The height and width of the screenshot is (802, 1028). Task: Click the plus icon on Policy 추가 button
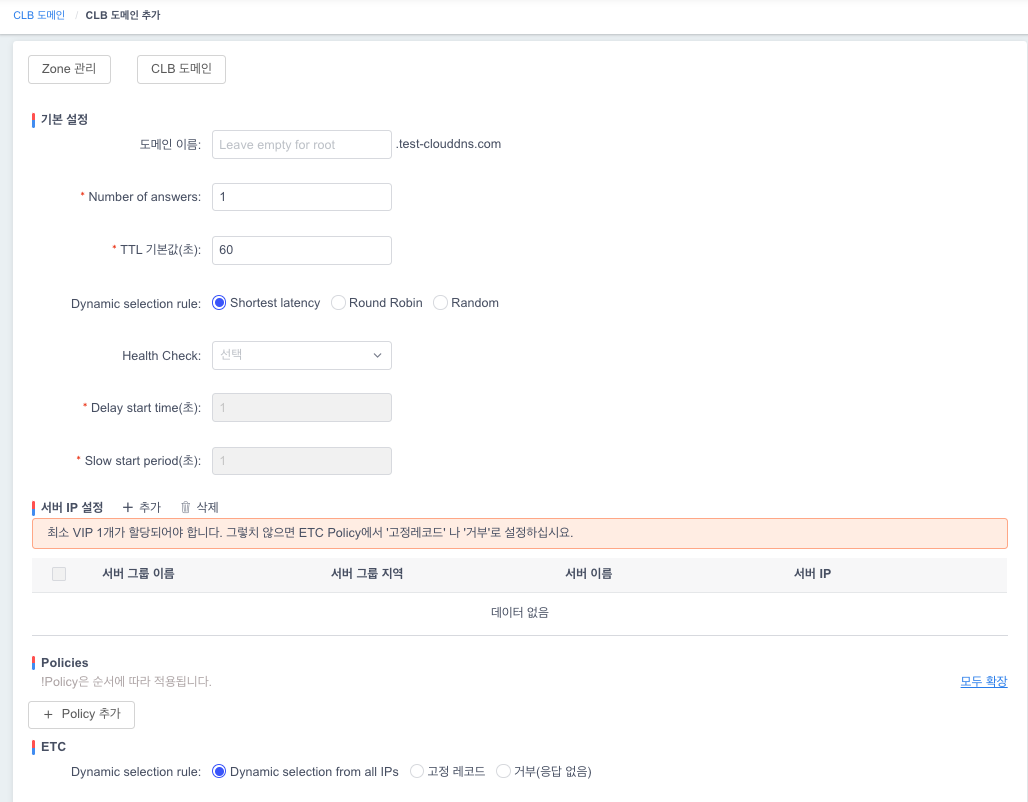(48, 714)
